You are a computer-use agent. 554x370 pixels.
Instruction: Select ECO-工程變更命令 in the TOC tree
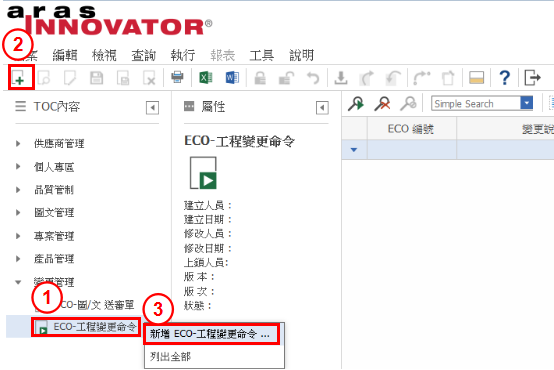tap(95, 327)
